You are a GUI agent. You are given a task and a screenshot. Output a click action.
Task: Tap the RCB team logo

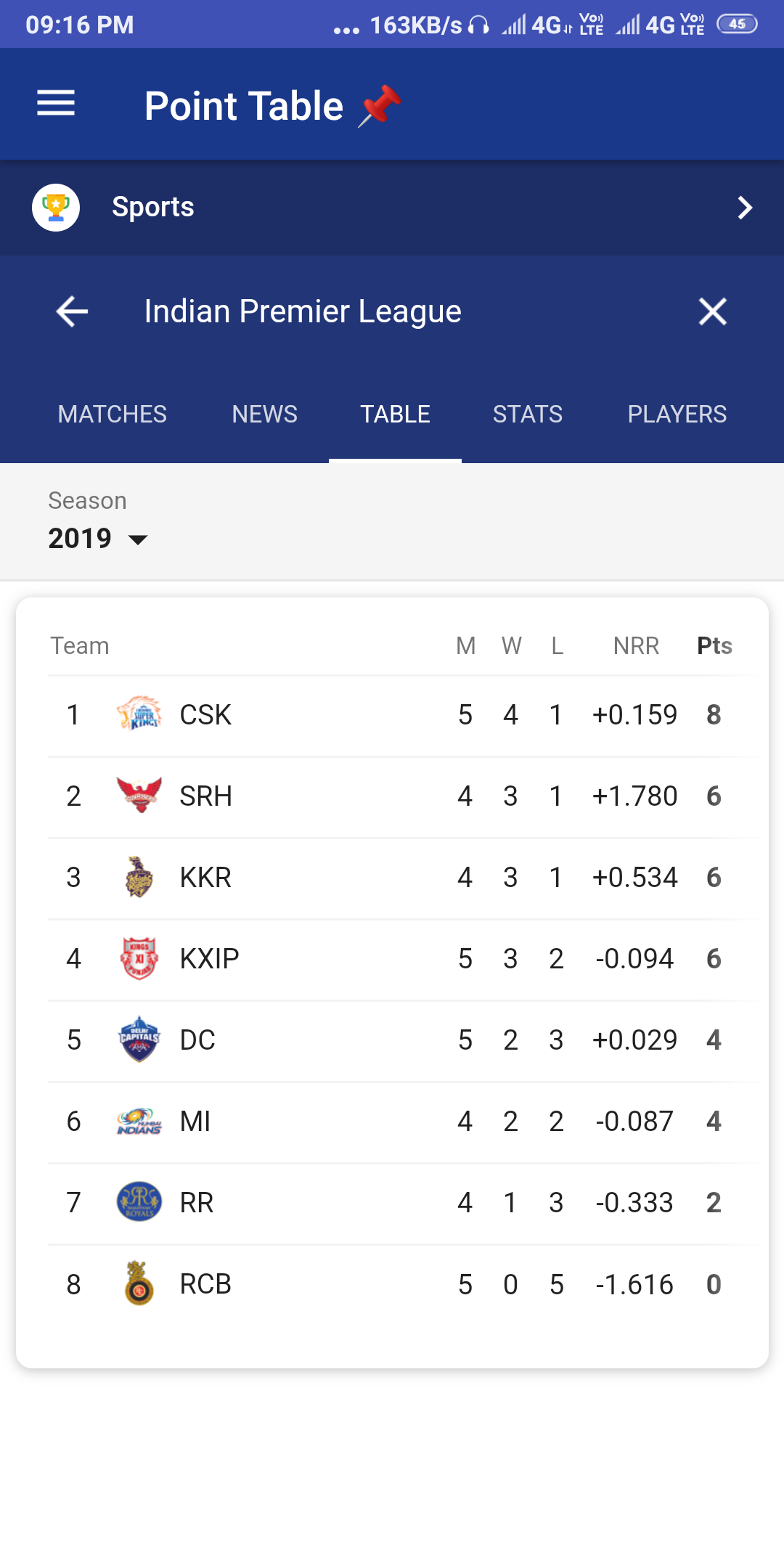139,1283
